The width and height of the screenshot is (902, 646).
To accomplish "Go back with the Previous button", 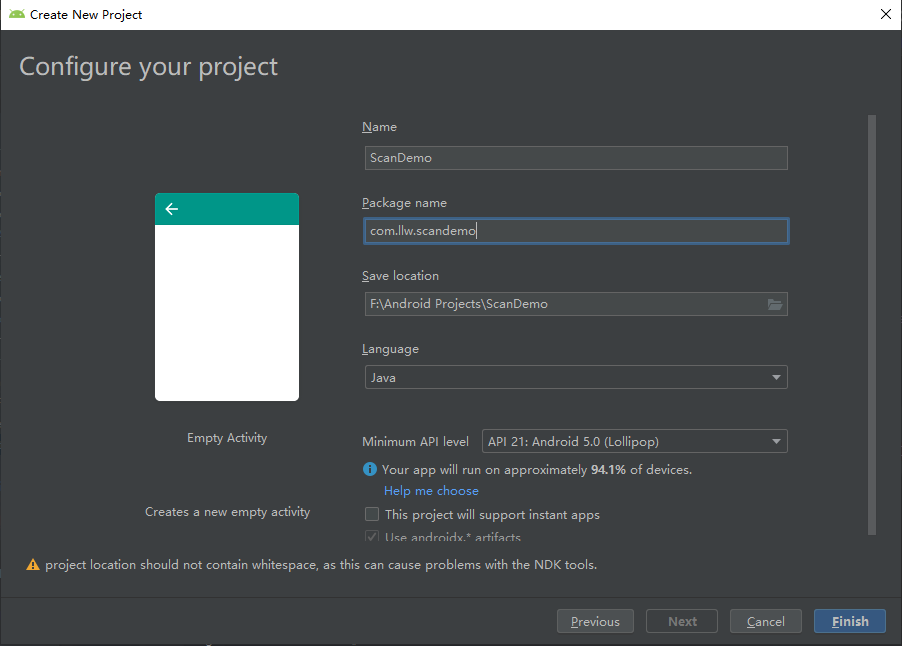I will 595,621.
